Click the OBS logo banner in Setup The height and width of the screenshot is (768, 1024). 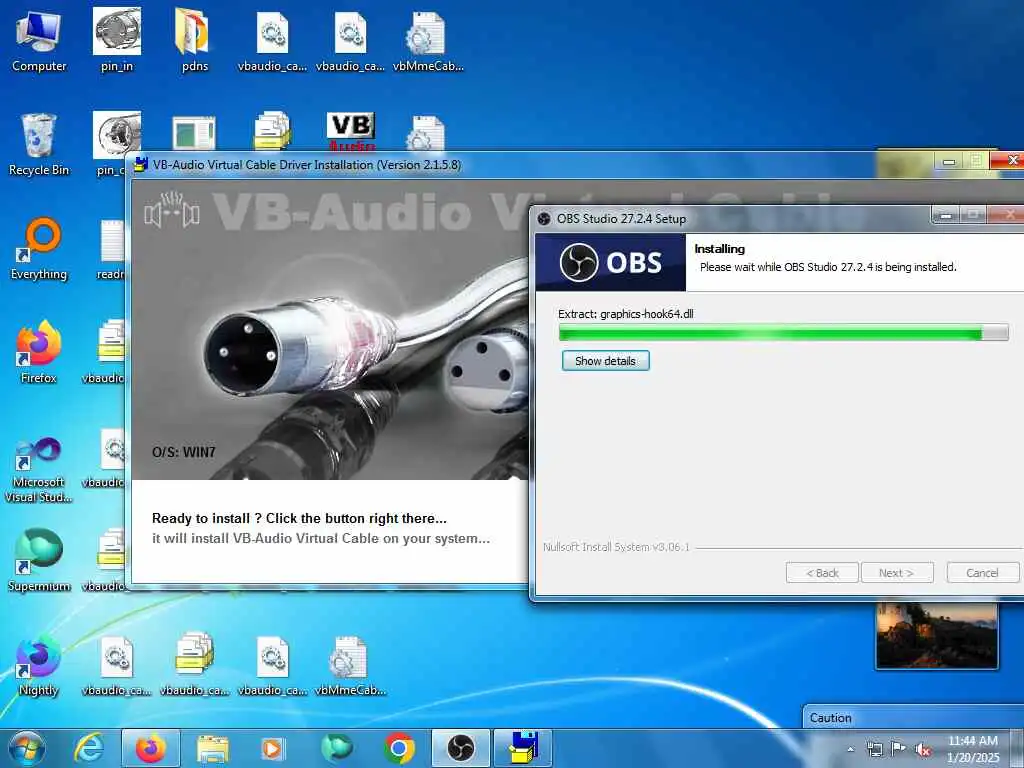(x=611, y=263)
